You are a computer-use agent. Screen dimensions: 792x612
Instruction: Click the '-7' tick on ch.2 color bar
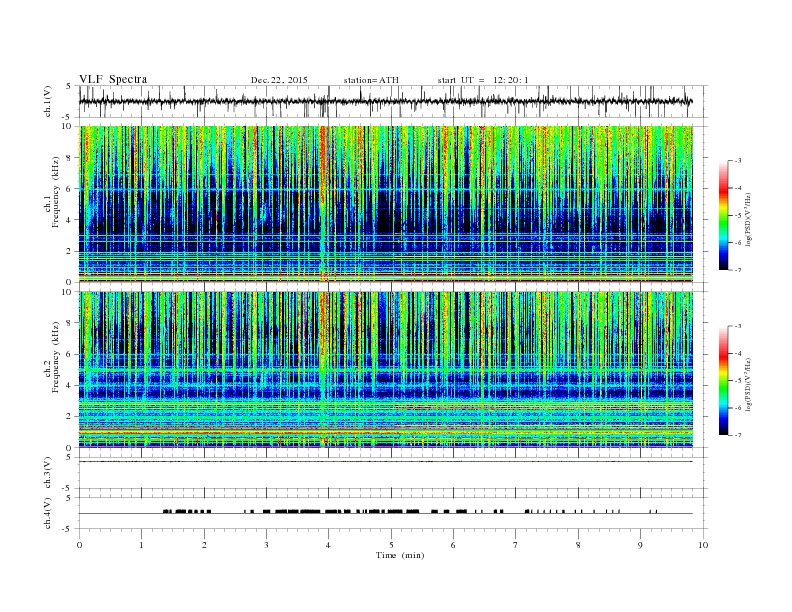pos(738,435)
